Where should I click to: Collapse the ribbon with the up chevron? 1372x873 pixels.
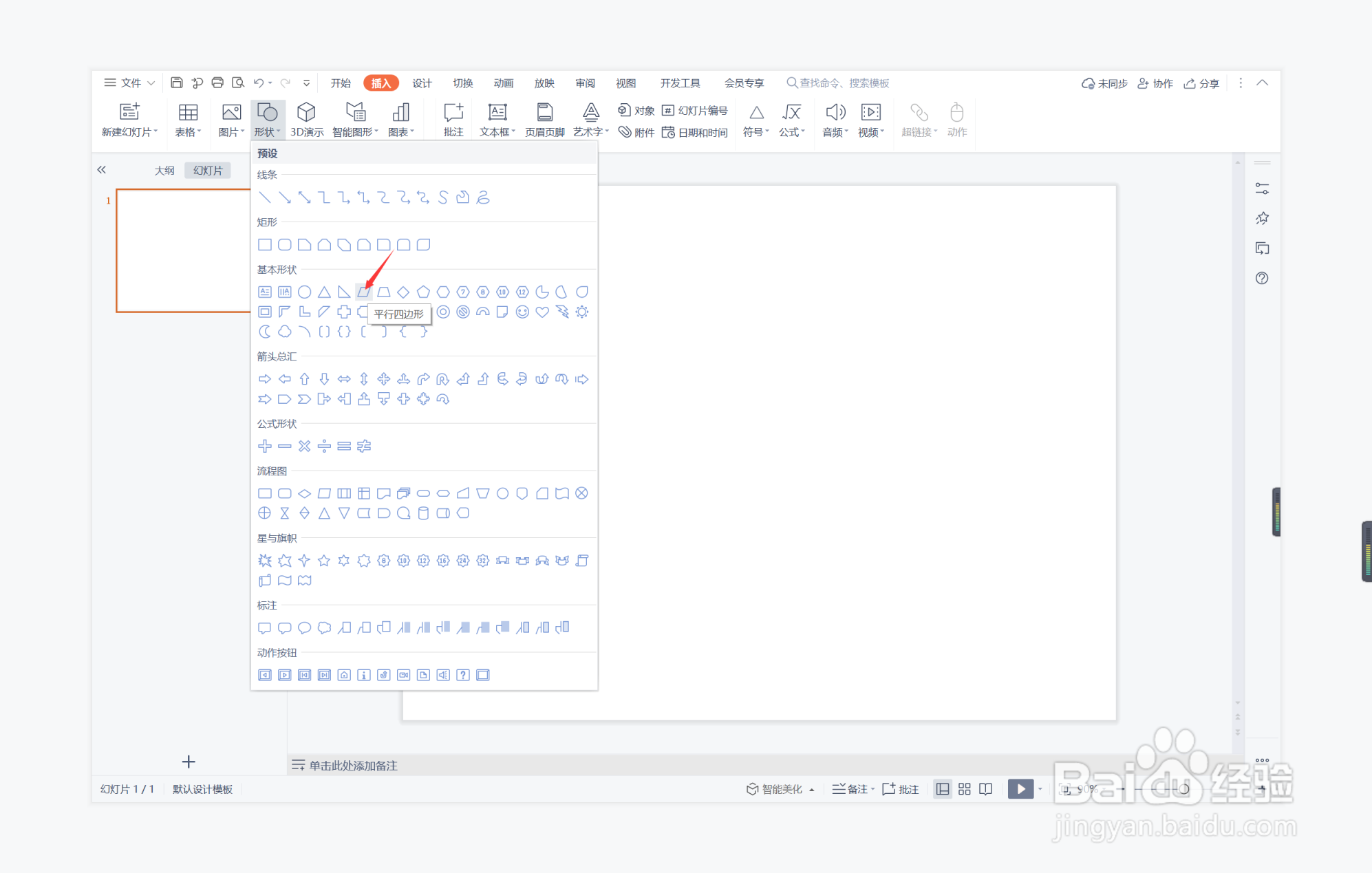coord(1262,83)
